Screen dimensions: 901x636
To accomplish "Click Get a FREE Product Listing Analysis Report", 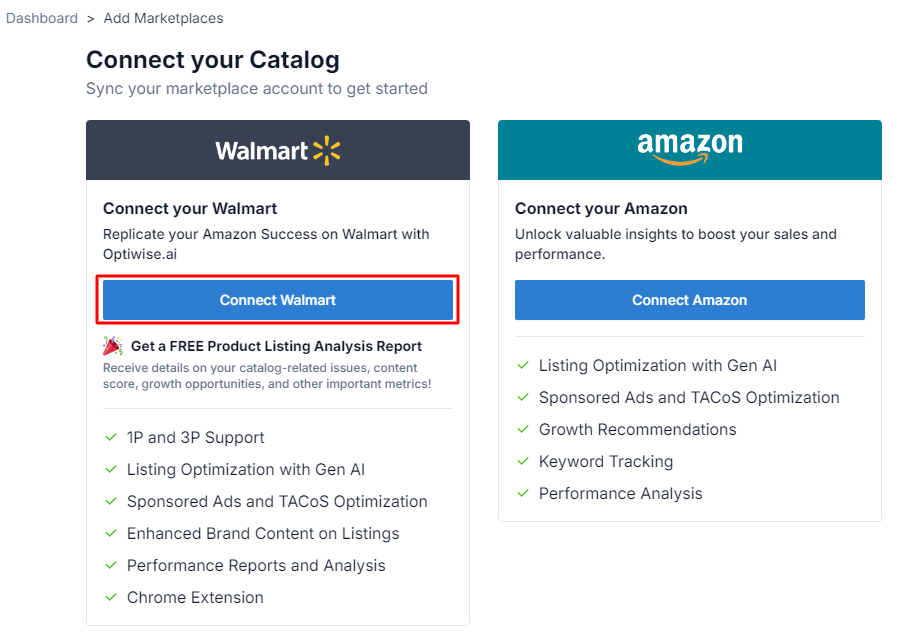I will pos(276,346).
